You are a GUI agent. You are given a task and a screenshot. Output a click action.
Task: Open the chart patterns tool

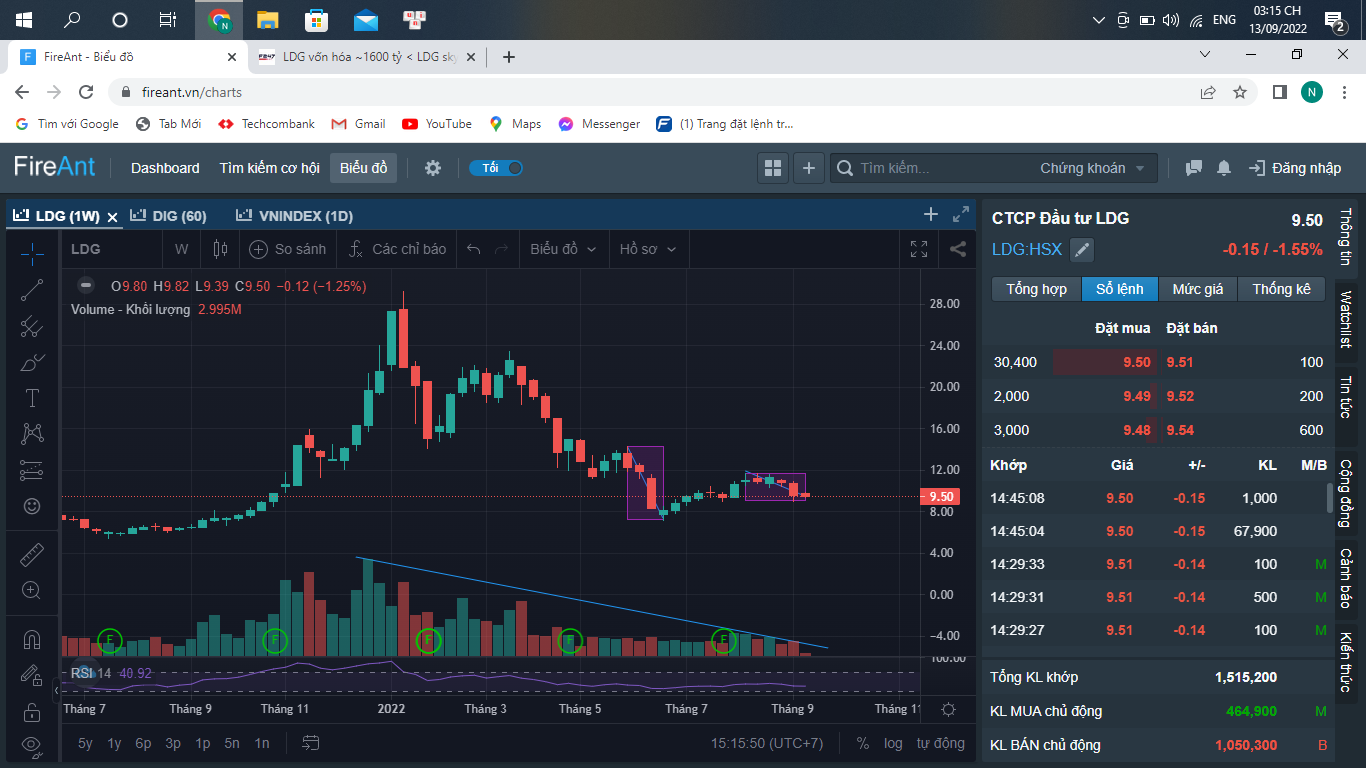pyautogui.click(x=32, y=434)
